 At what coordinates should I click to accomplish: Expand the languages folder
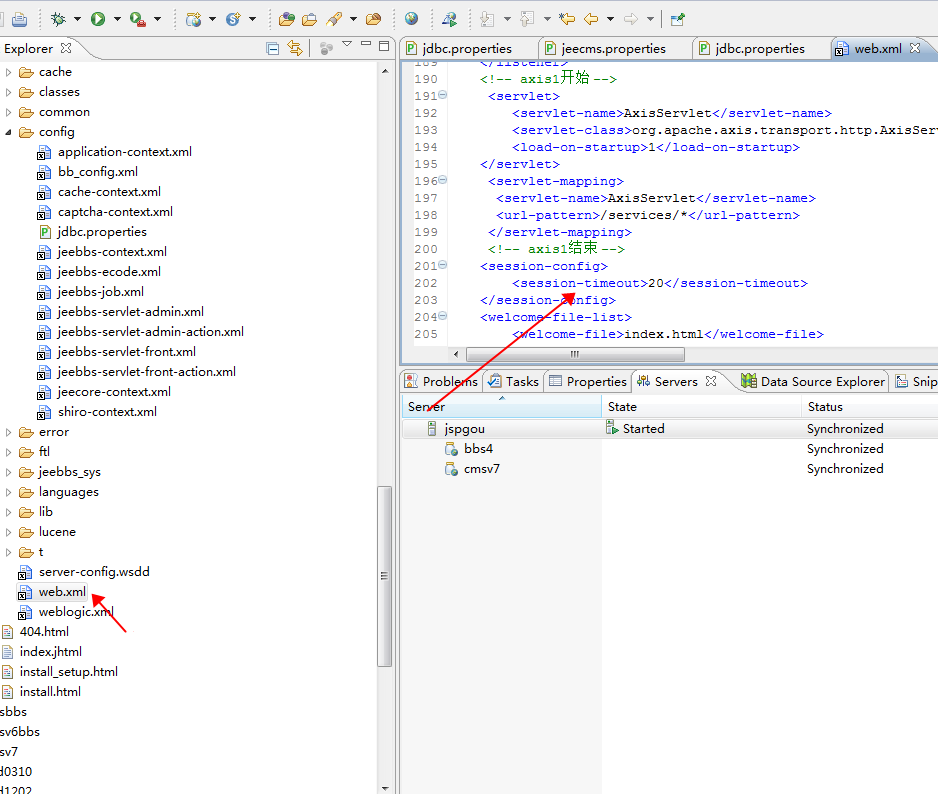(x=9, y=492)
